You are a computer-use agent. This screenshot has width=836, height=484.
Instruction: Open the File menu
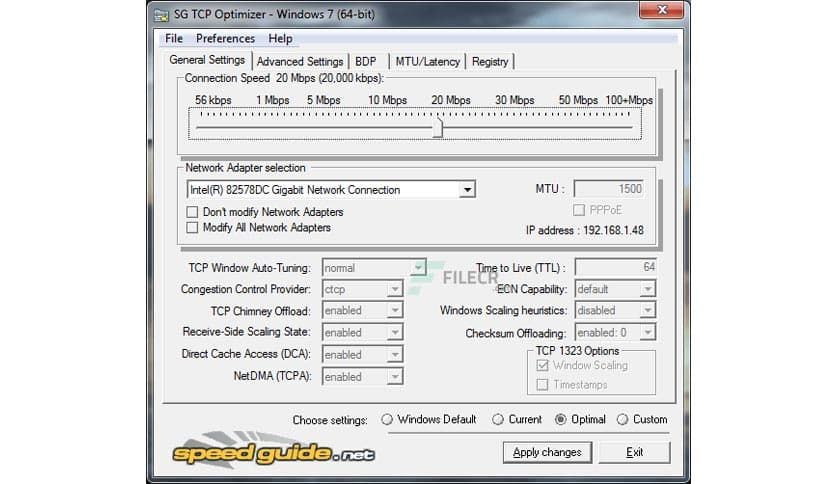click(x=174, y=38)
